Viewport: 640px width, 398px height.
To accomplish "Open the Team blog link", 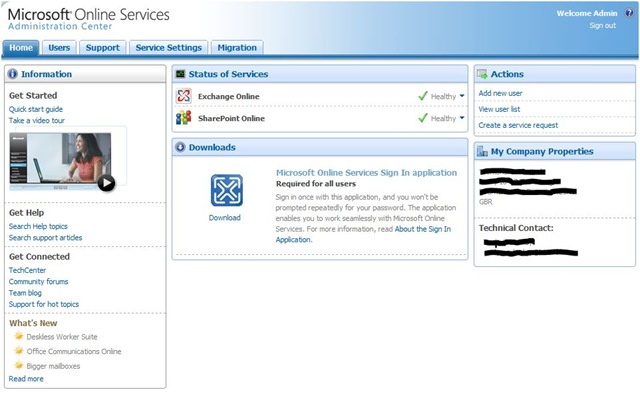I will point(25,293).
